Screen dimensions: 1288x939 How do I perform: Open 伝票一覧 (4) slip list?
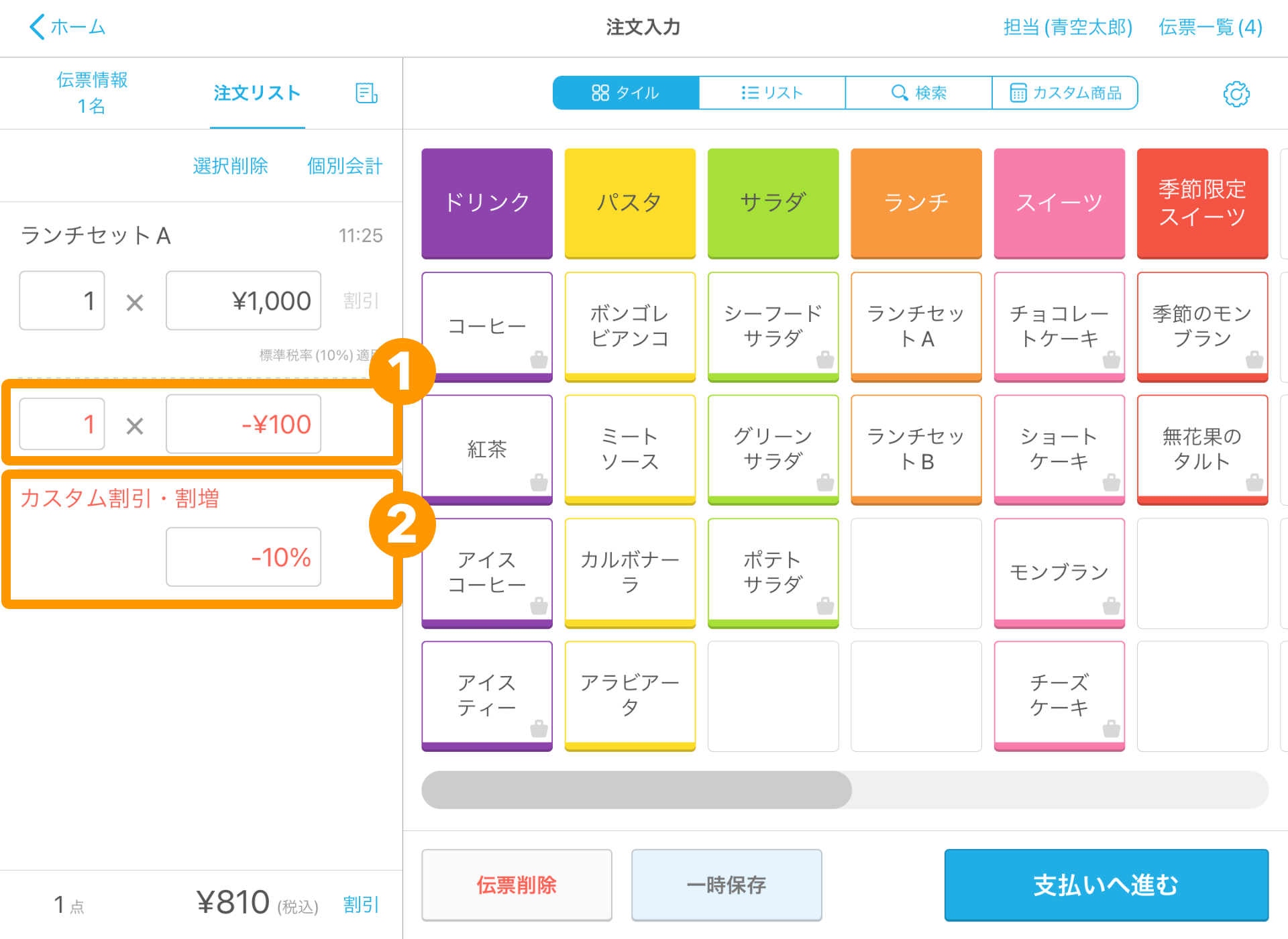click(x=1210, y=27)
